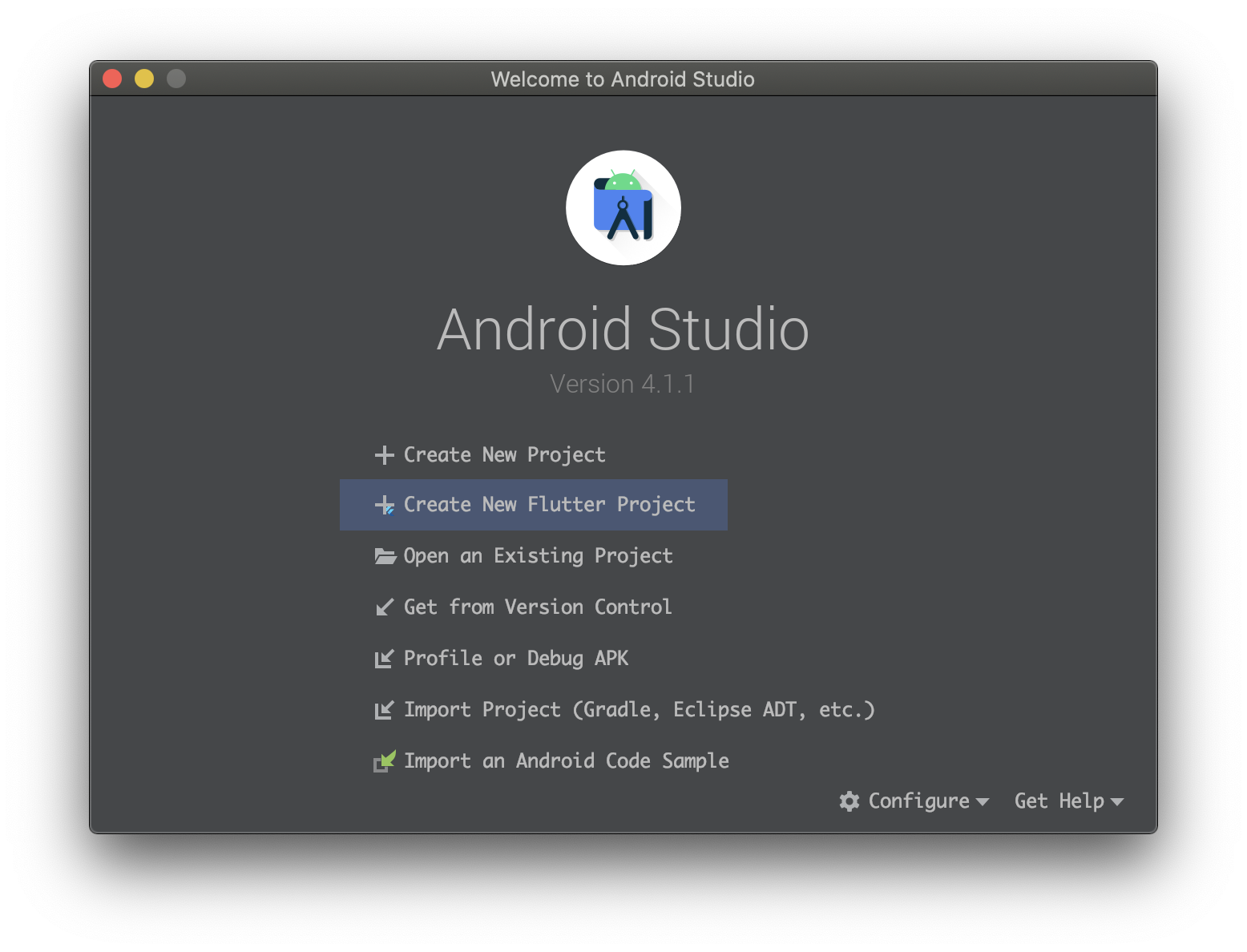1247x952 pixels.
Task: Click the Get Help dropdown arrow
Action: click(x=1117, y=802)
